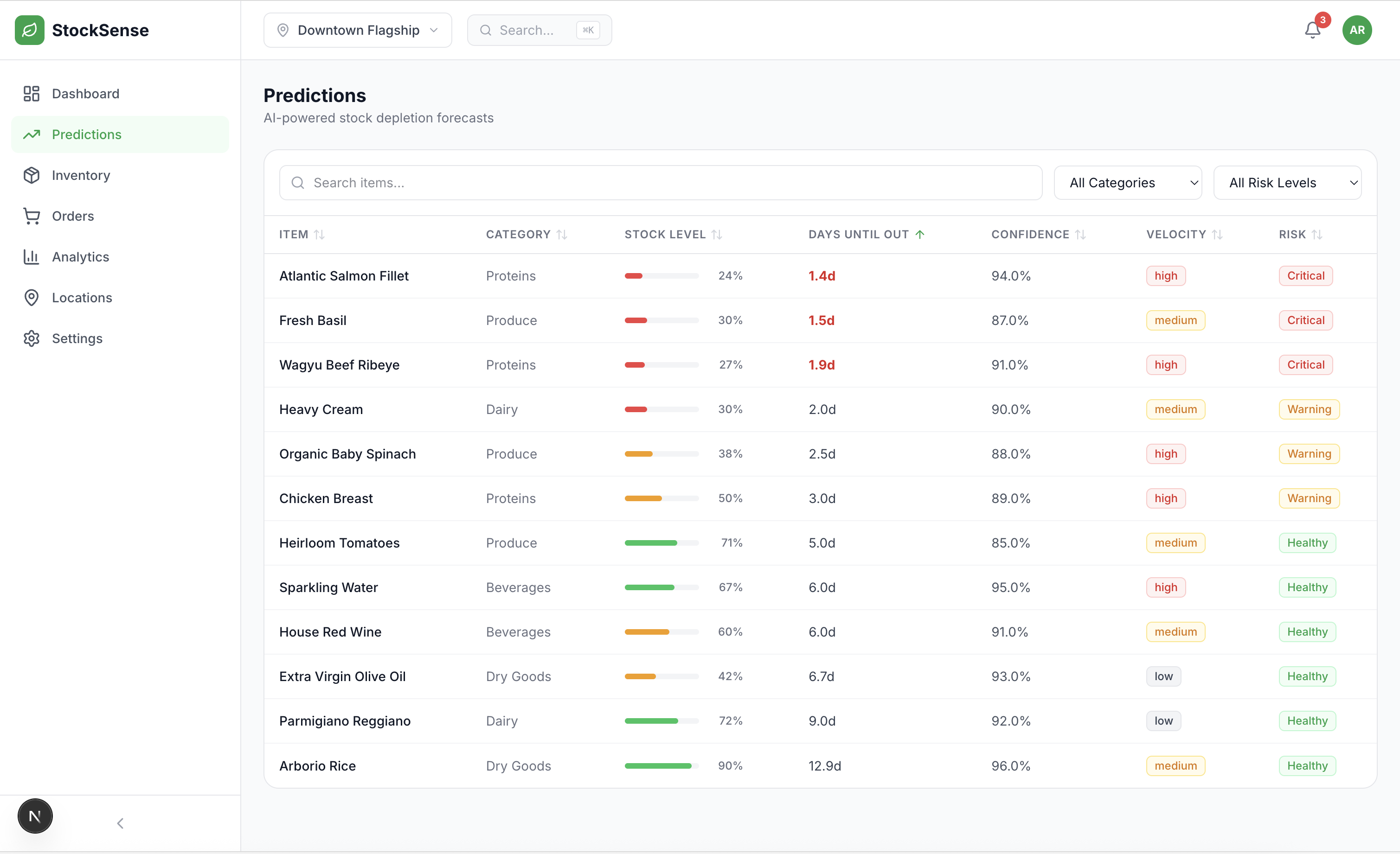
Task: Click the Atlantic Salmon Fillet item name
Action: point(344,276)
